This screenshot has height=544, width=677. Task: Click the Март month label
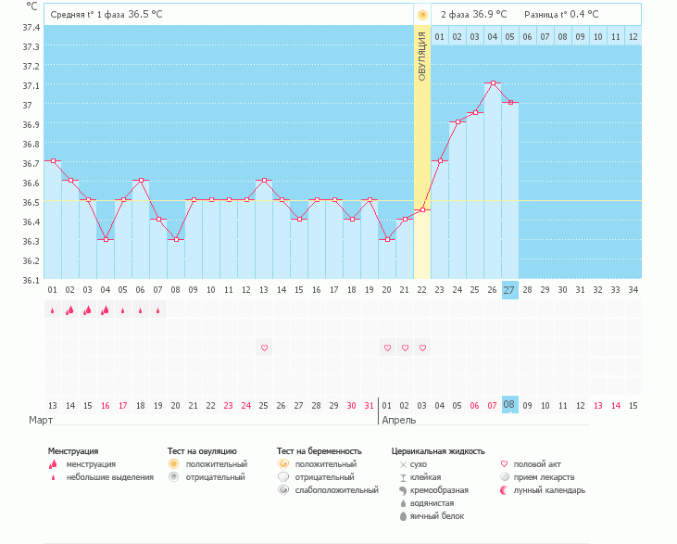[x=41, y=420]
